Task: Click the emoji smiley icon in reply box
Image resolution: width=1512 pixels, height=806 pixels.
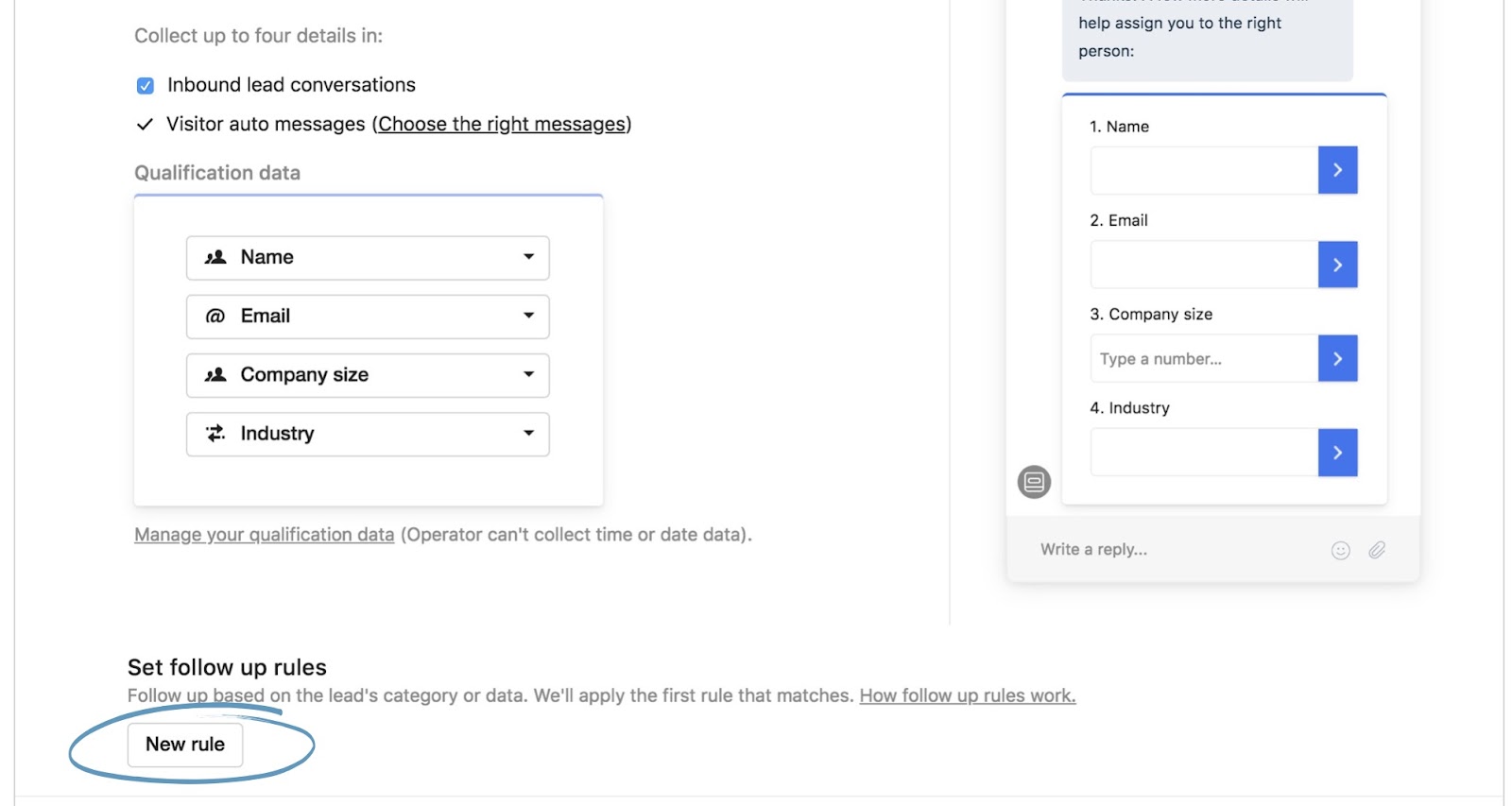Action: (1340, 551)
